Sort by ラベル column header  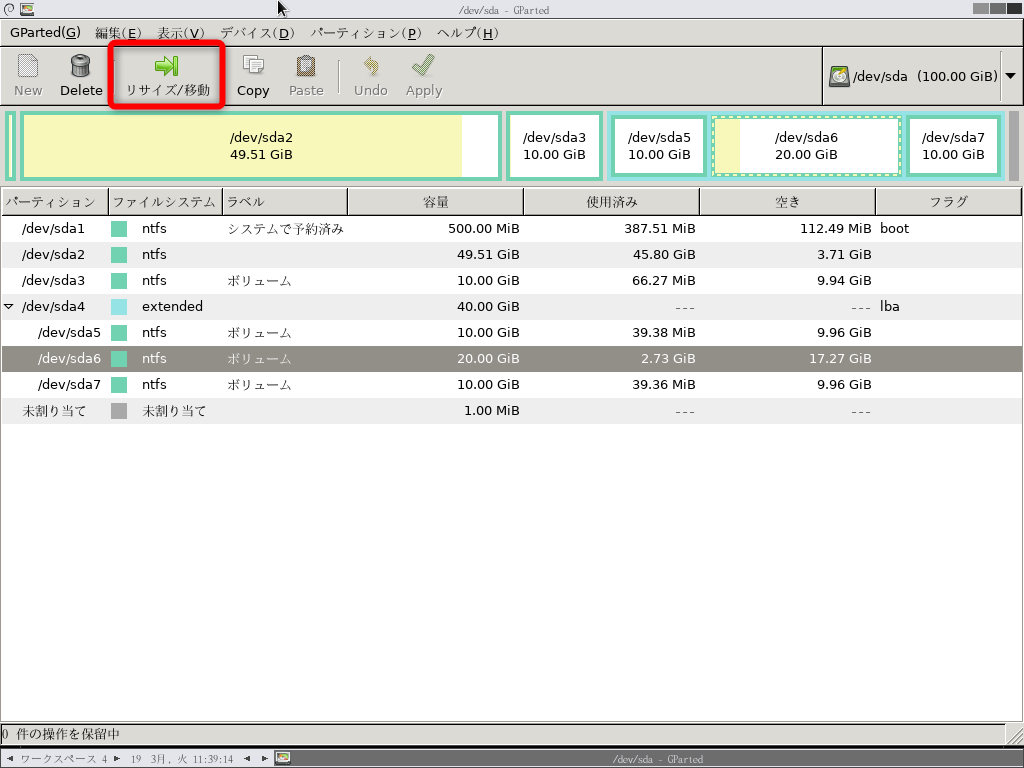tap(285, 202)
